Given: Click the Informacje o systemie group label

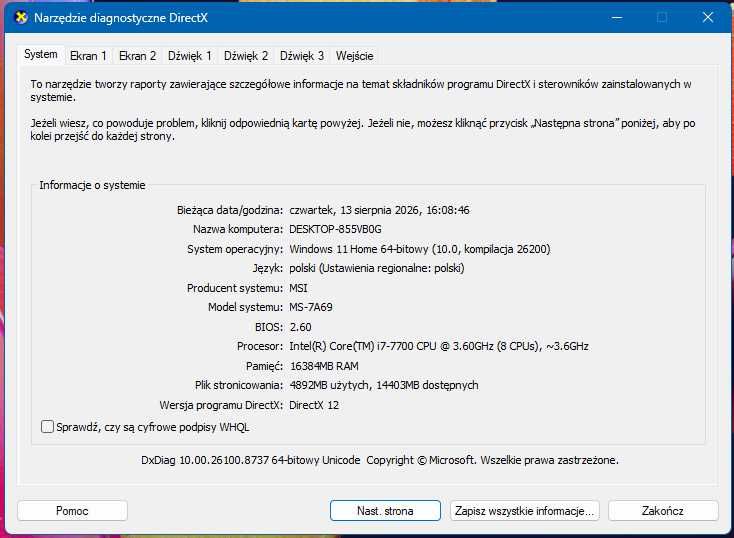Looking at the screenshot, I should [92, 185].
